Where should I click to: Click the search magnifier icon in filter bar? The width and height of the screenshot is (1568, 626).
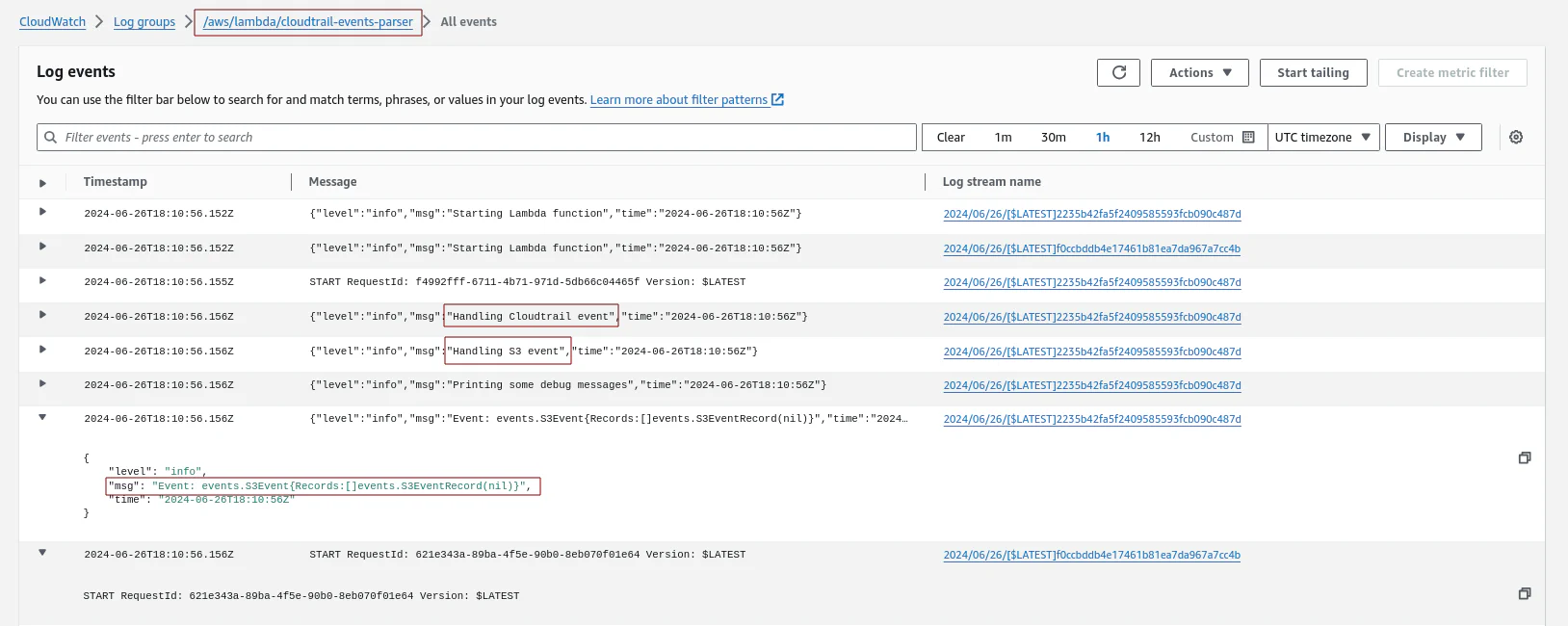pos(51,138)
